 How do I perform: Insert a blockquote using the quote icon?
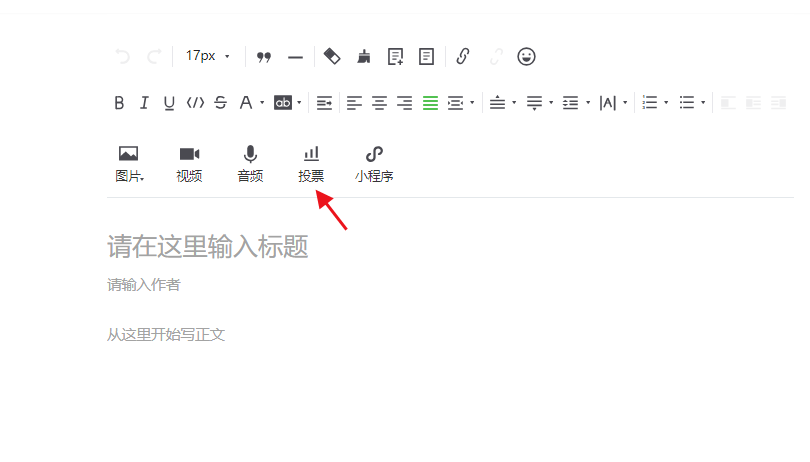pyautogui.click(x=264, y=57)
